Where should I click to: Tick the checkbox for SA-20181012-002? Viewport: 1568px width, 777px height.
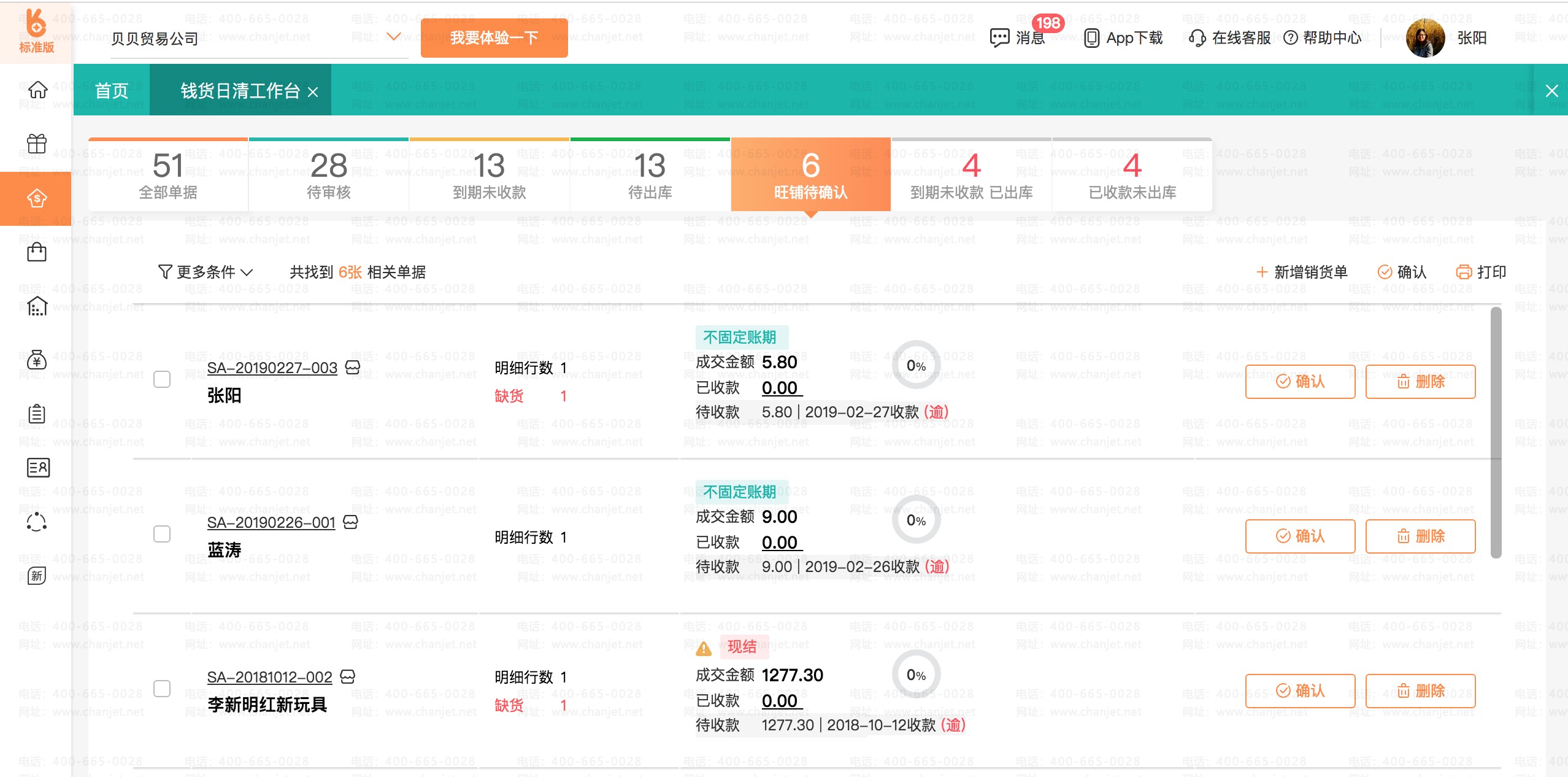(162, 689)
